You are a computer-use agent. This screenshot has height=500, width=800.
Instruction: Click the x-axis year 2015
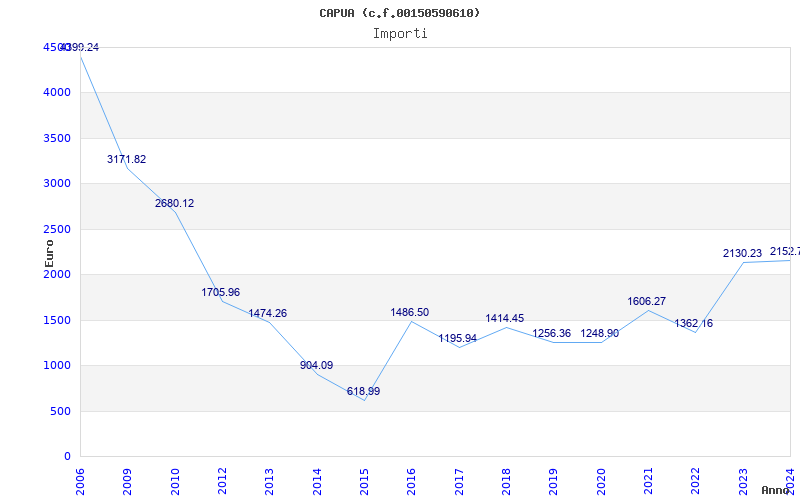point(364,482)
